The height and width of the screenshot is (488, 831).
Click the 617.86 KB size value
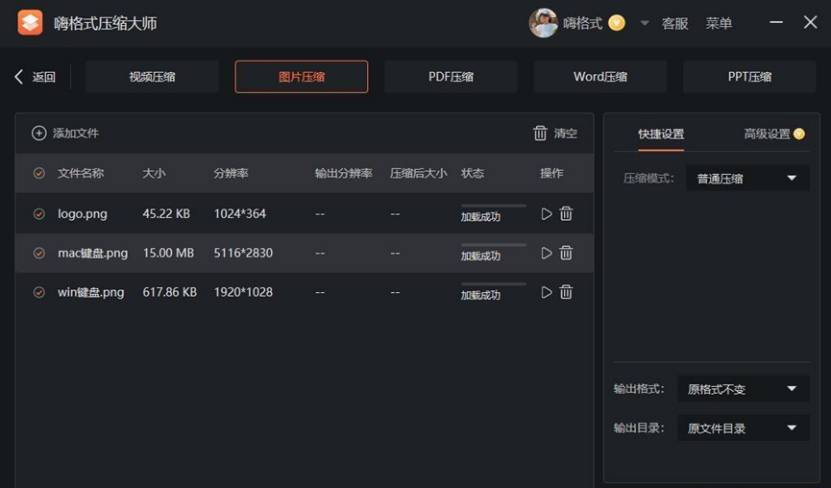tap(170, 292)
